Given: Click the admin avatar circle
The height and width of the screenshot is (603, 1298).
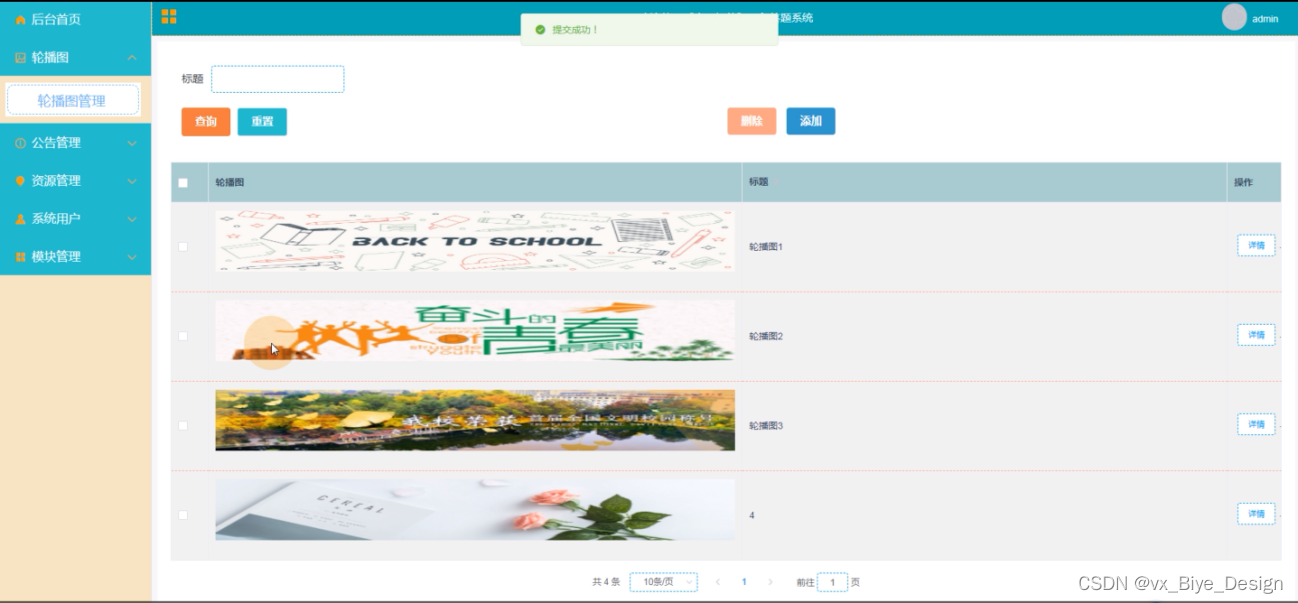Looking at the screenshot, I should [x=1235, y=17].
